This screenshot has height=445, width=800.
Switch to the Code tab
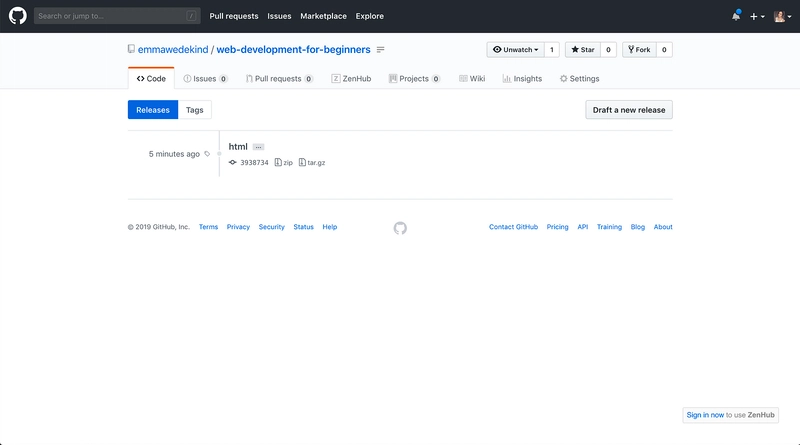(151, 79)
